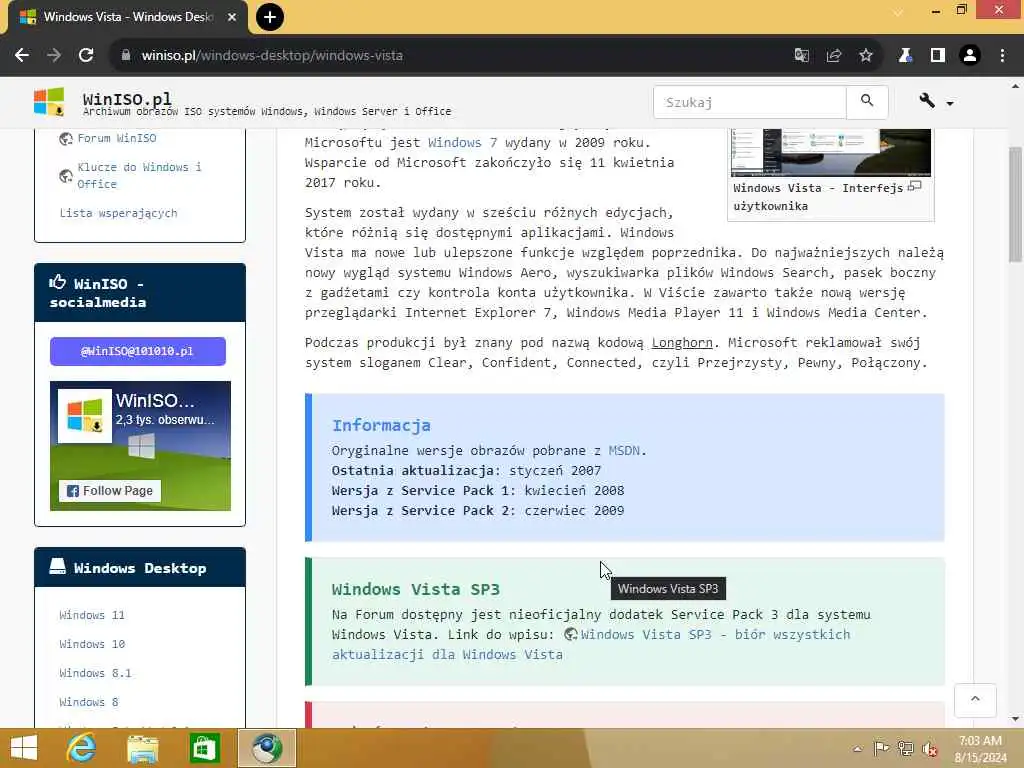
Task: Click the @WinISO@101010.pl button
Action: 138,351
